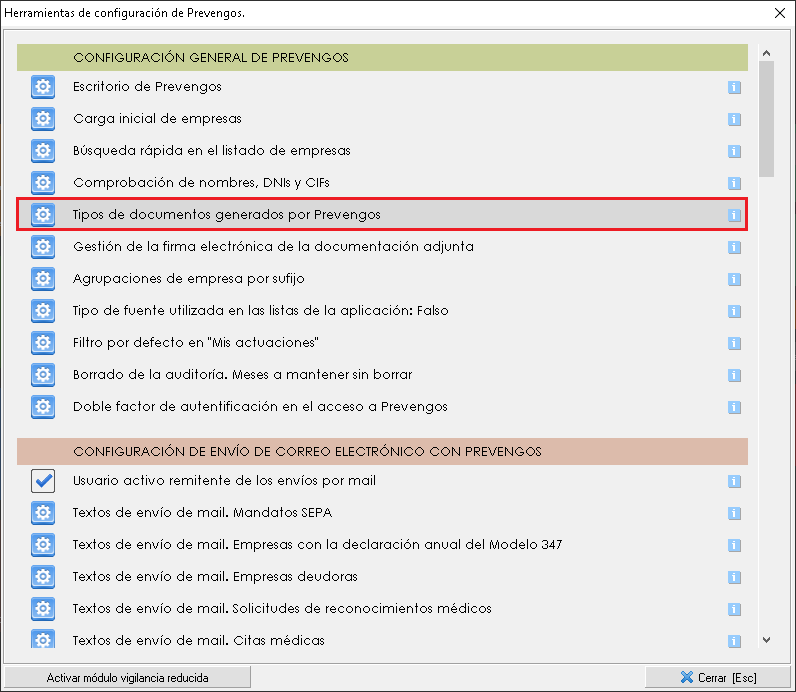Select Comprobación de nombres, DNIs y CIFs
Viewport: 796px width, 692px height.
click(202, 183)
